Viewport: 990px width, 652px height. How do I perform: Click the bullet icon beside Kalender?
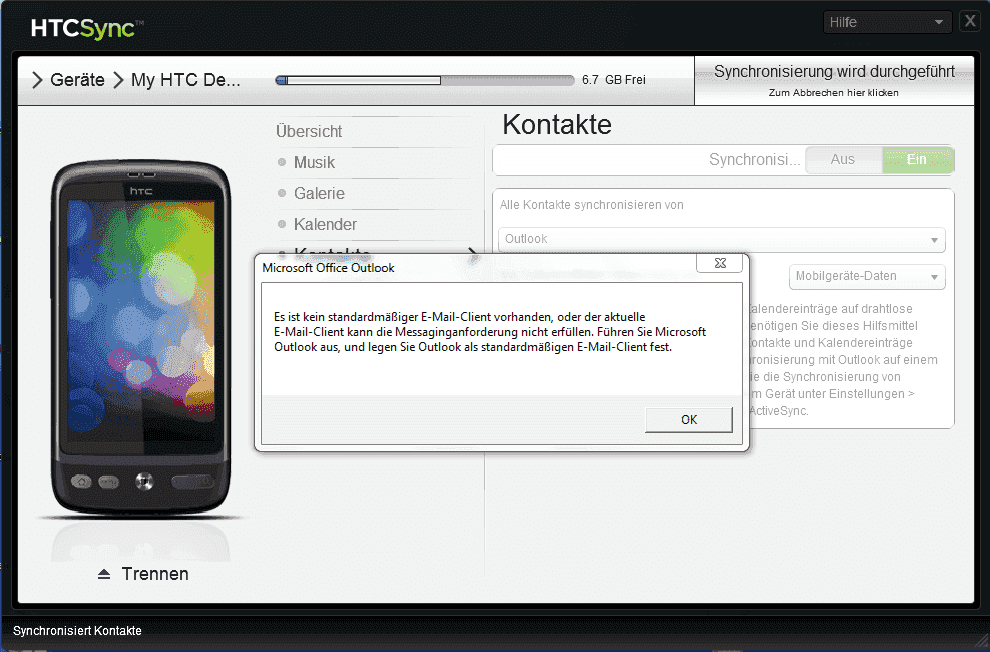[x=282, y=224]
